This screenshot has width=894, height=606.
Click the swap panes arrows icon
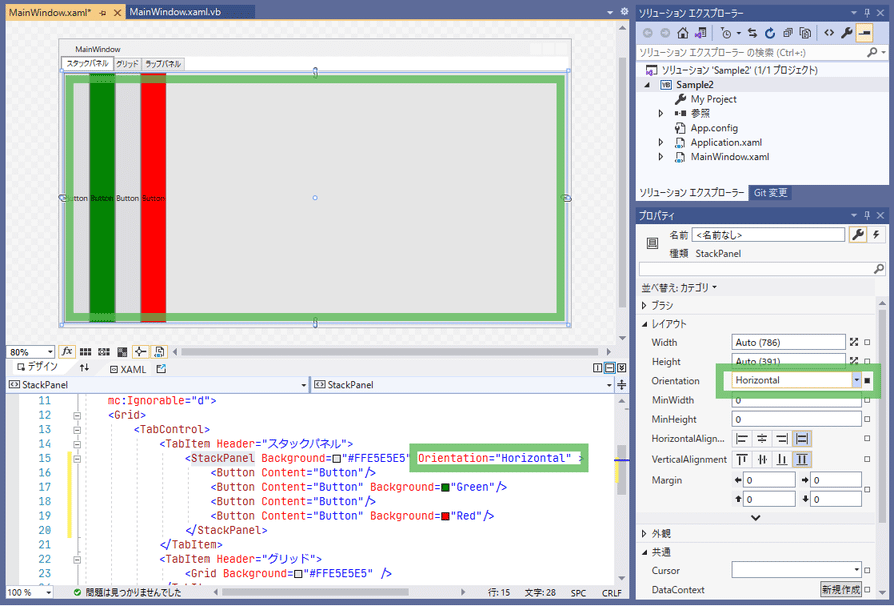pos(85,368)
